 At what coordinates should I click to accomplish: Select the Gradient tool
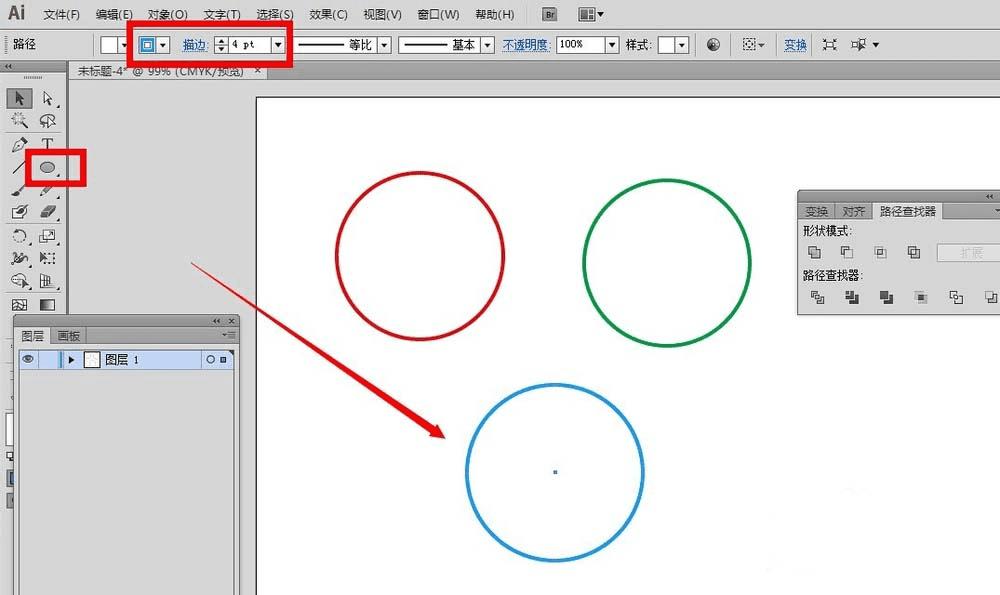pos(48,305)
